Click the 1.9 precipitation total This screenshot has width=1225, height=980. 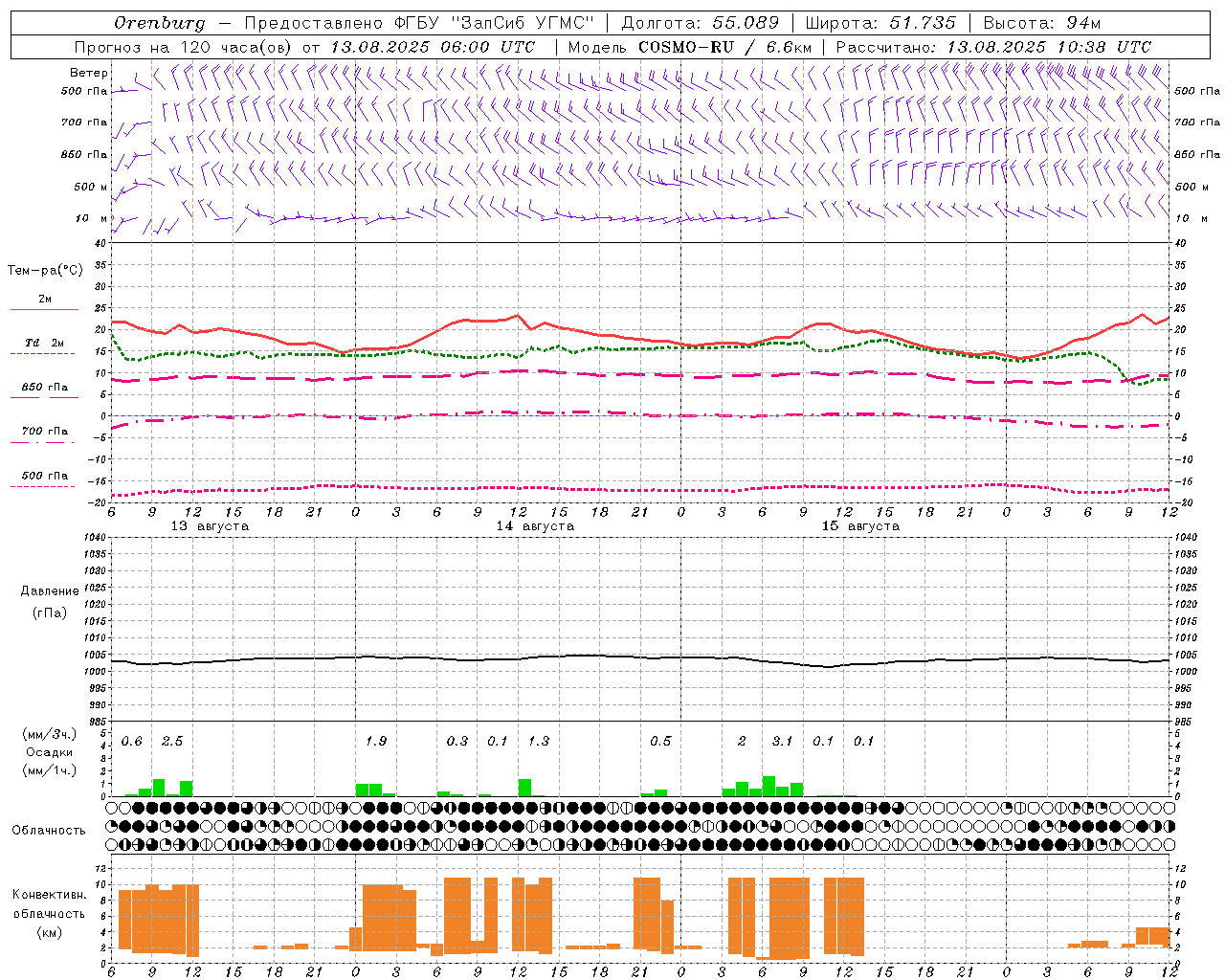click(x=376, y=742)
